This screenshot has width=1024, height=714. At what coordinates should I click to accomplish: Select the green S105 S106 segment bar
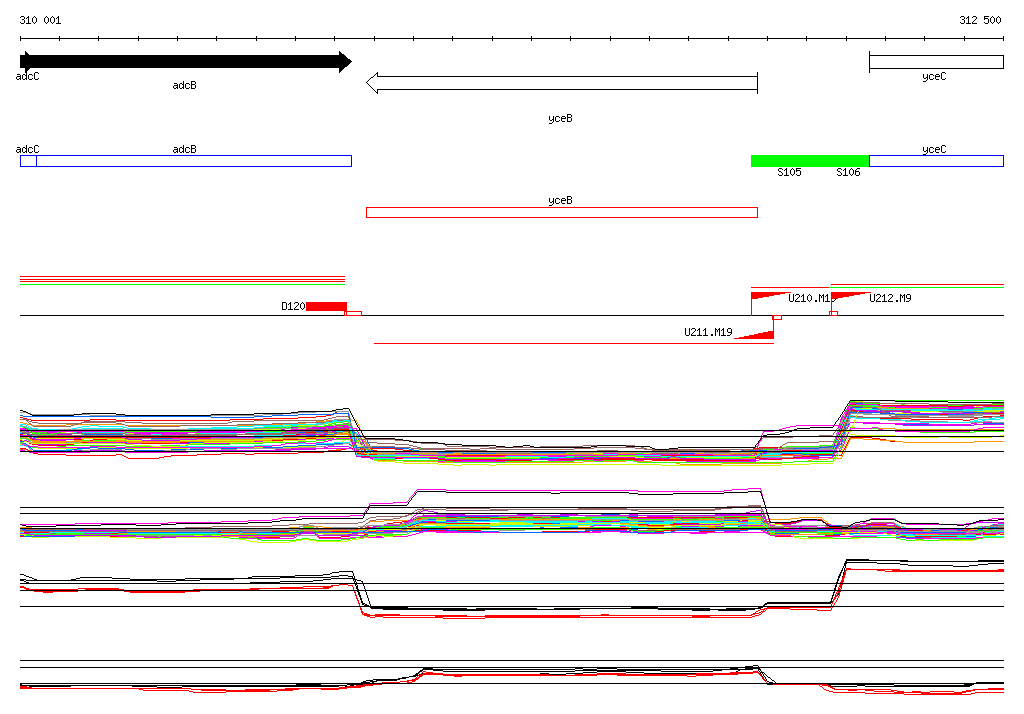click(810, 161)
